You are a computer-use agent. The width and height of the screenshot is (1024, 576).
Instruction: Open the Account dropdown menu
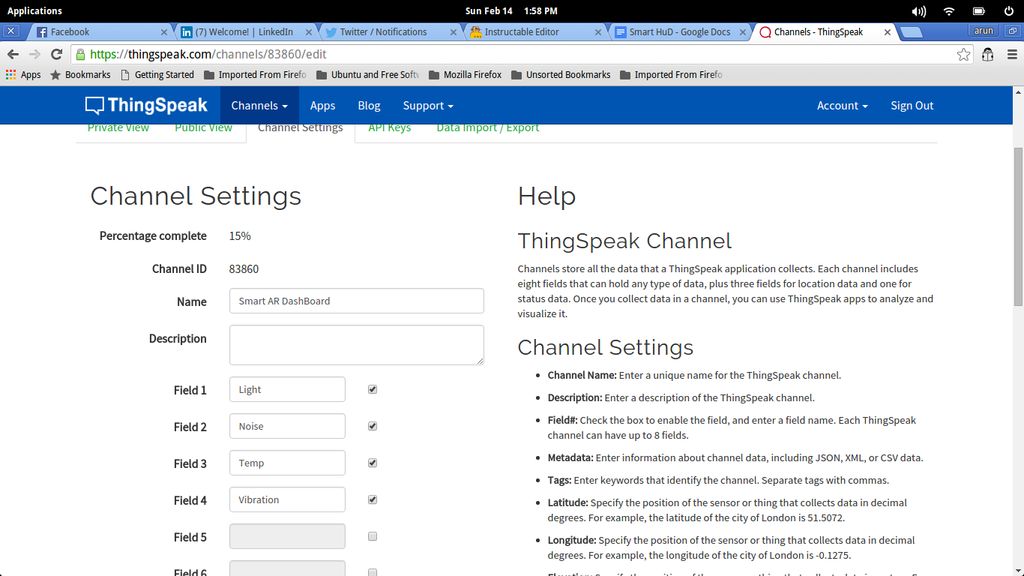coord(842,105)
